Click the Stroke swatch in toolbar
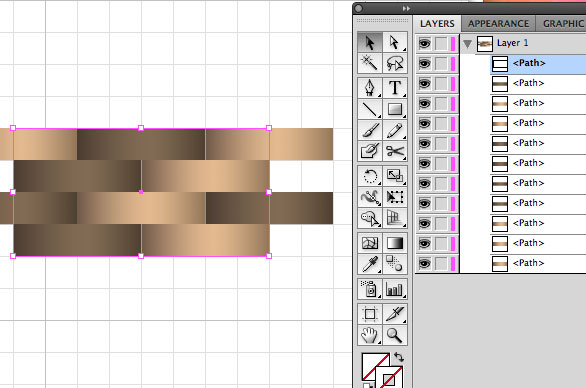 [389, 378]
